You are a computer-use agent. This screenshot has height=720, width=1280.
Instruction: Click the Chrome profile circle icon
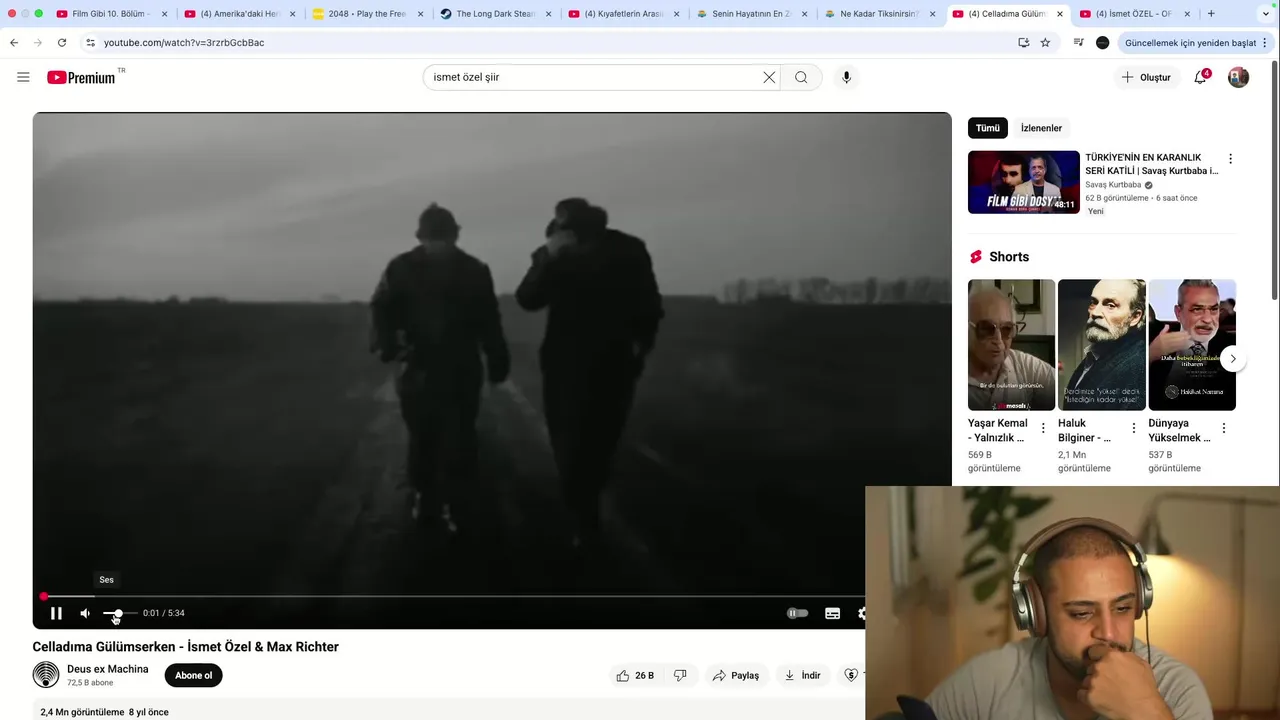coord(1102,43)
